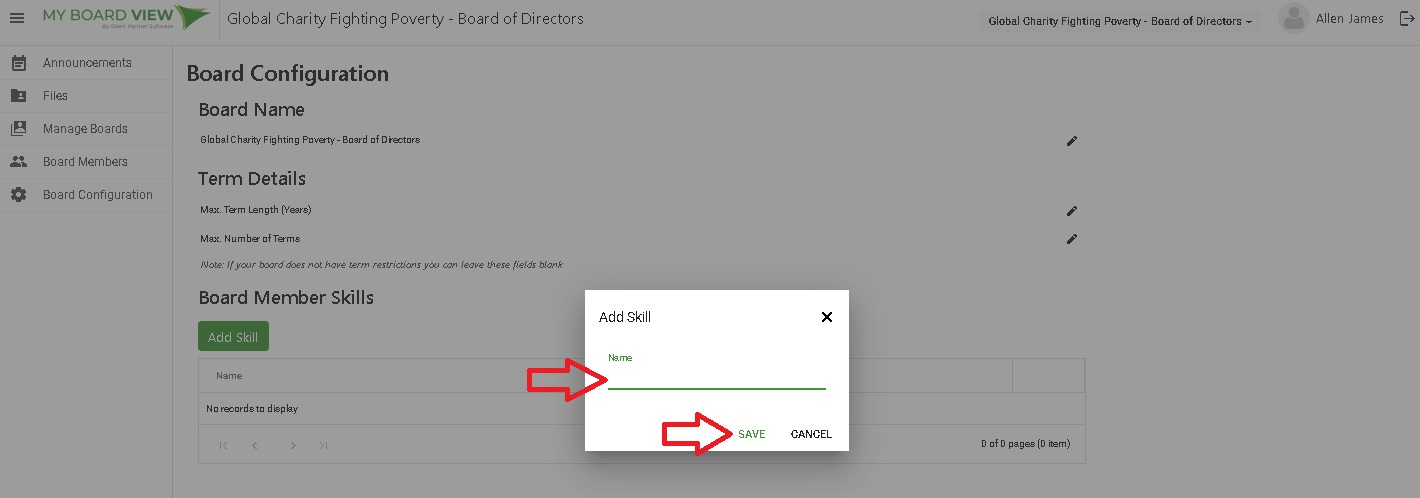The image size is (1420, 498).
Task: Go to next page in skills table
Action: 293,445
